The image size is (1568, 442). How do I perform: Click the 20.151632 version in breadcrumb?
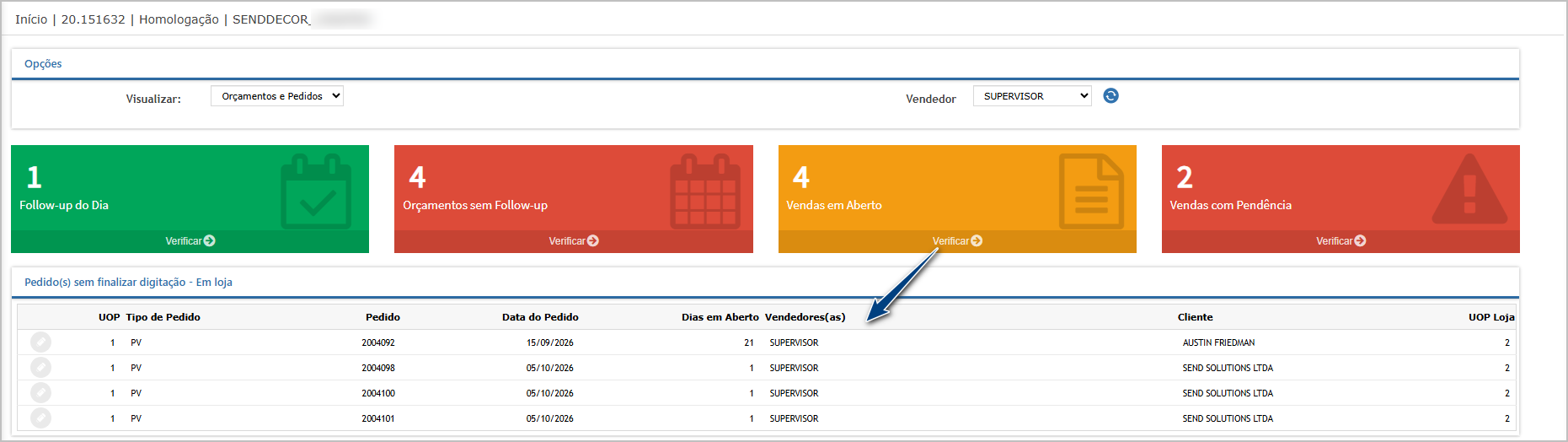94,19
